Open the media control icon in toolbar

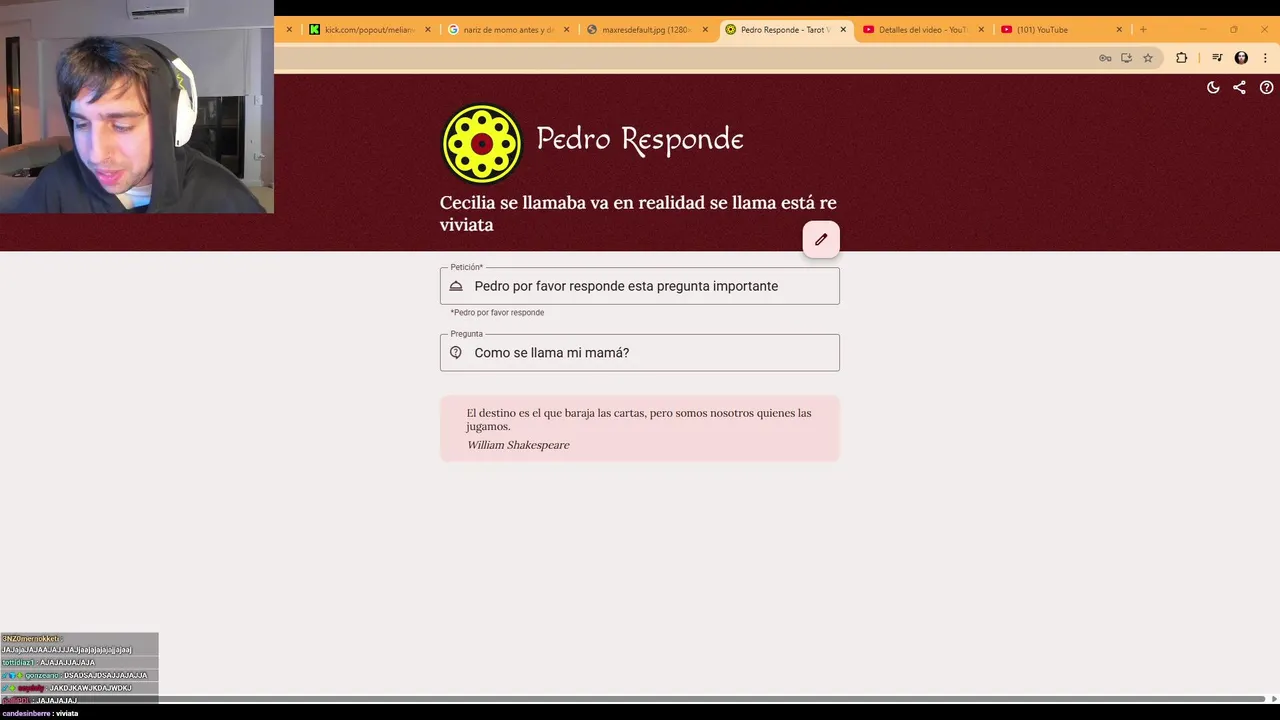tap(1217, 58)
